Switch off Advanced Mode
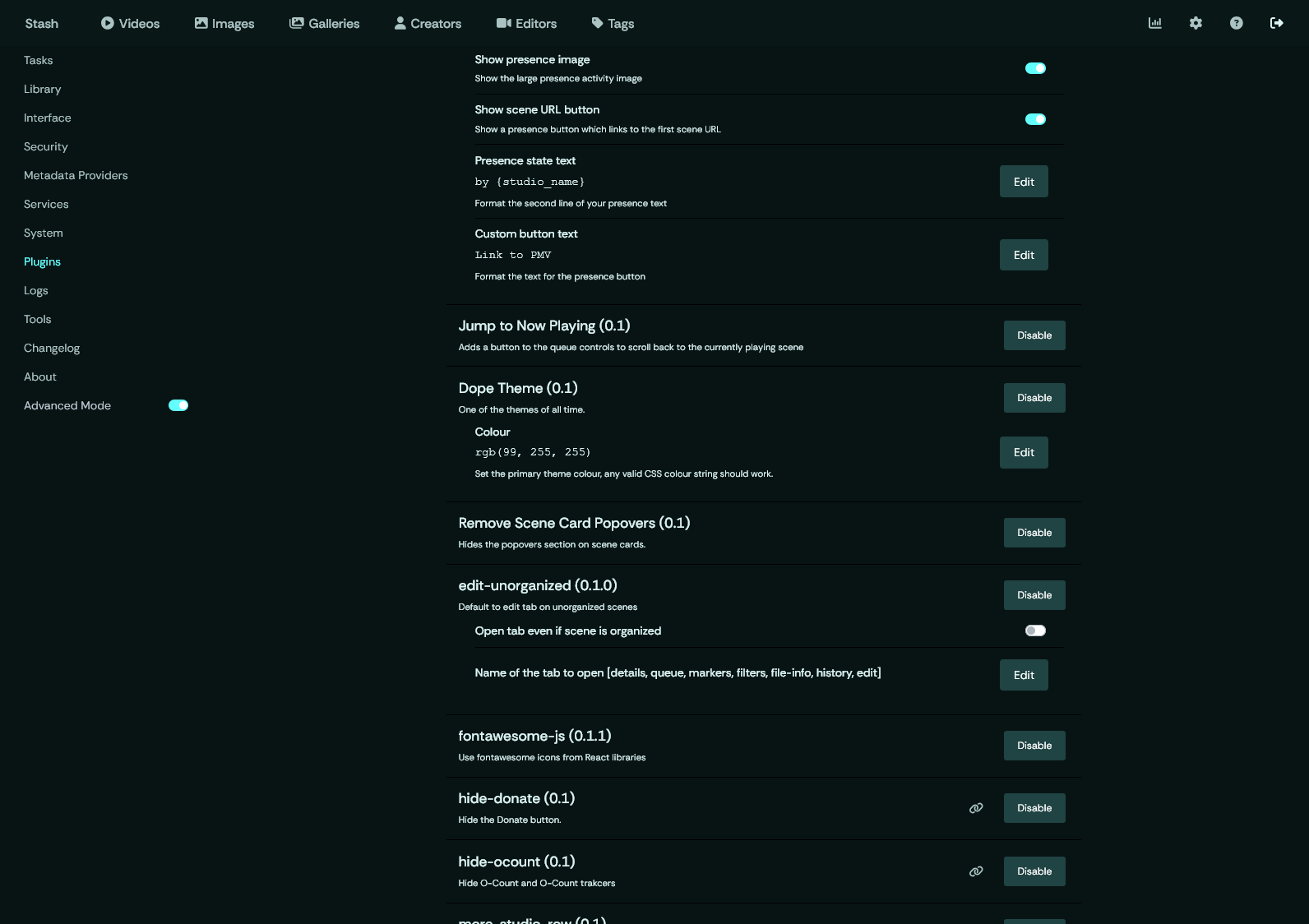The height and width of the screenshot is (924, 1309). coord(178,405)
